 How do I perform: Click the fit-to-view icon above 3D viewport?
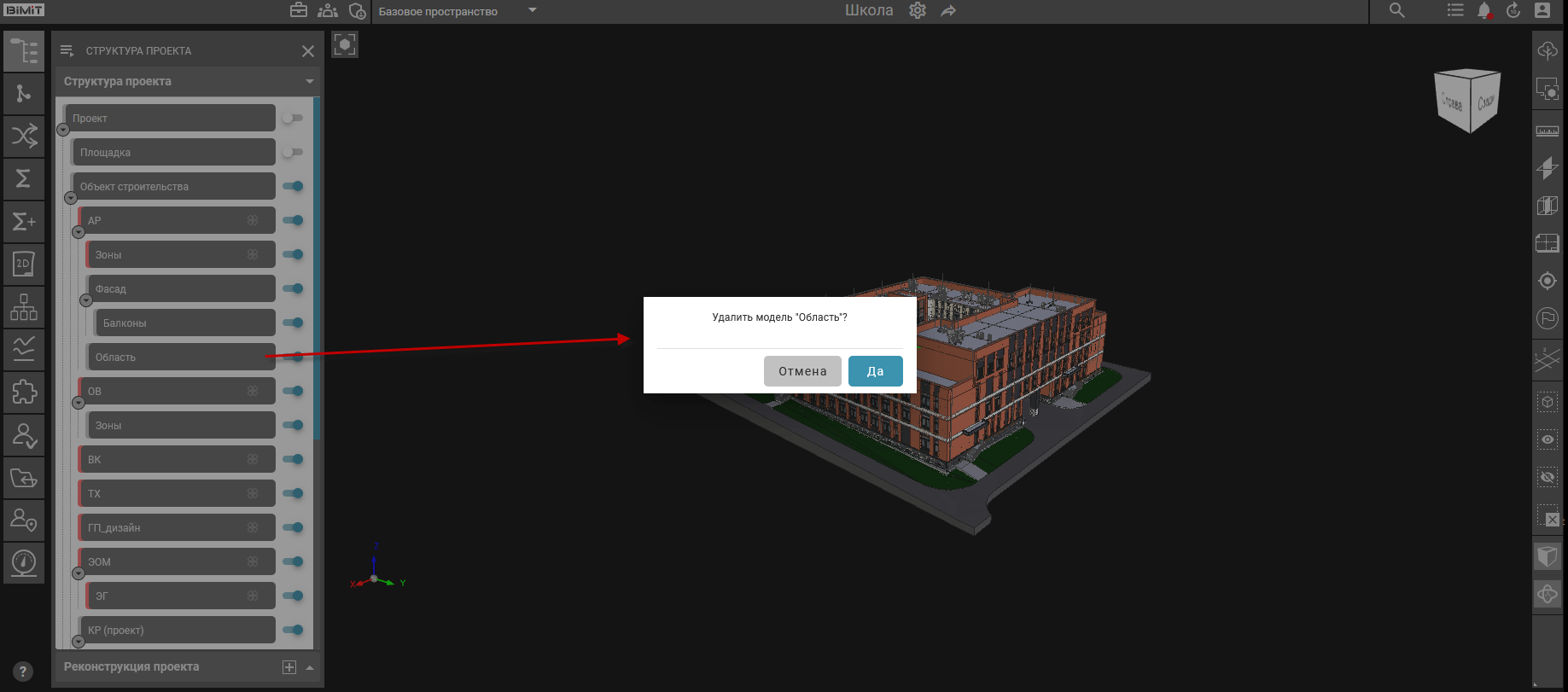click(x=345, y=44)
